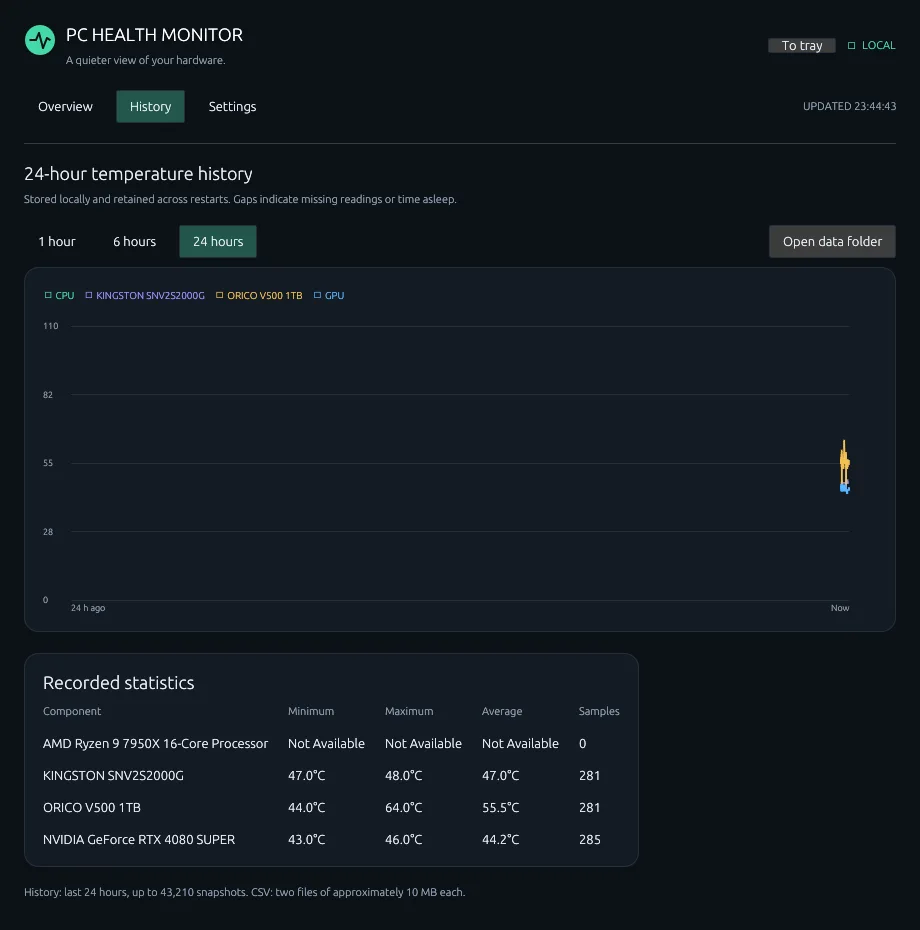Click the Average column header

[x=502, y=711]
